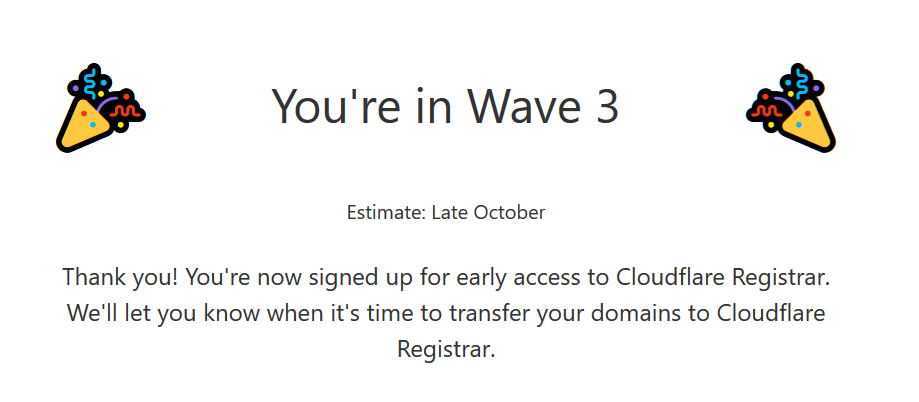The width and height of the screenshot is (919, 402).
Task: Click the red squiggle on the left popper
Action: (x=126, y=111)
